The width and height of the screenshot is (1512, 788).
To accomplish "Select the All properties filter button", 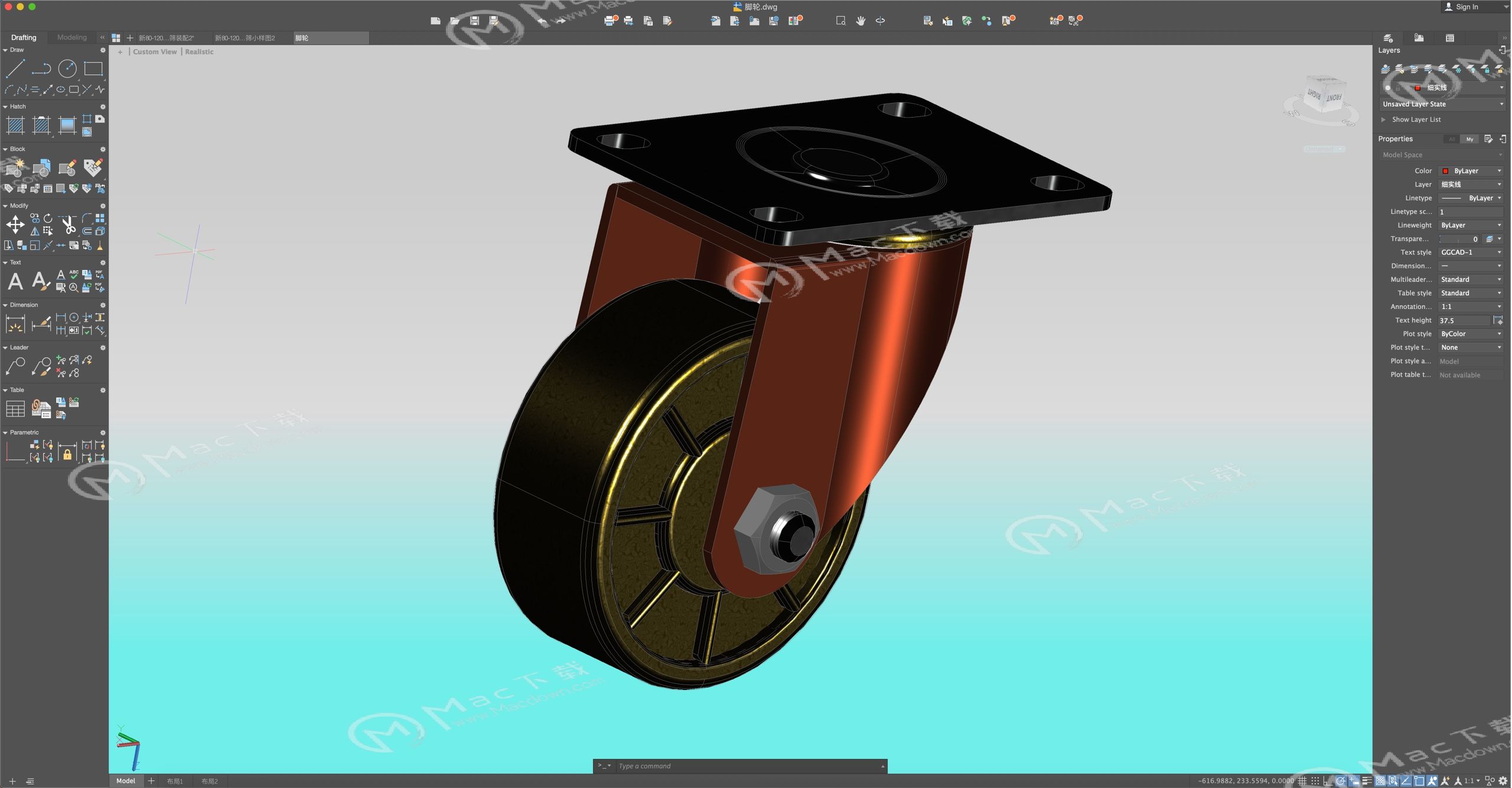I will point(1452,139).
